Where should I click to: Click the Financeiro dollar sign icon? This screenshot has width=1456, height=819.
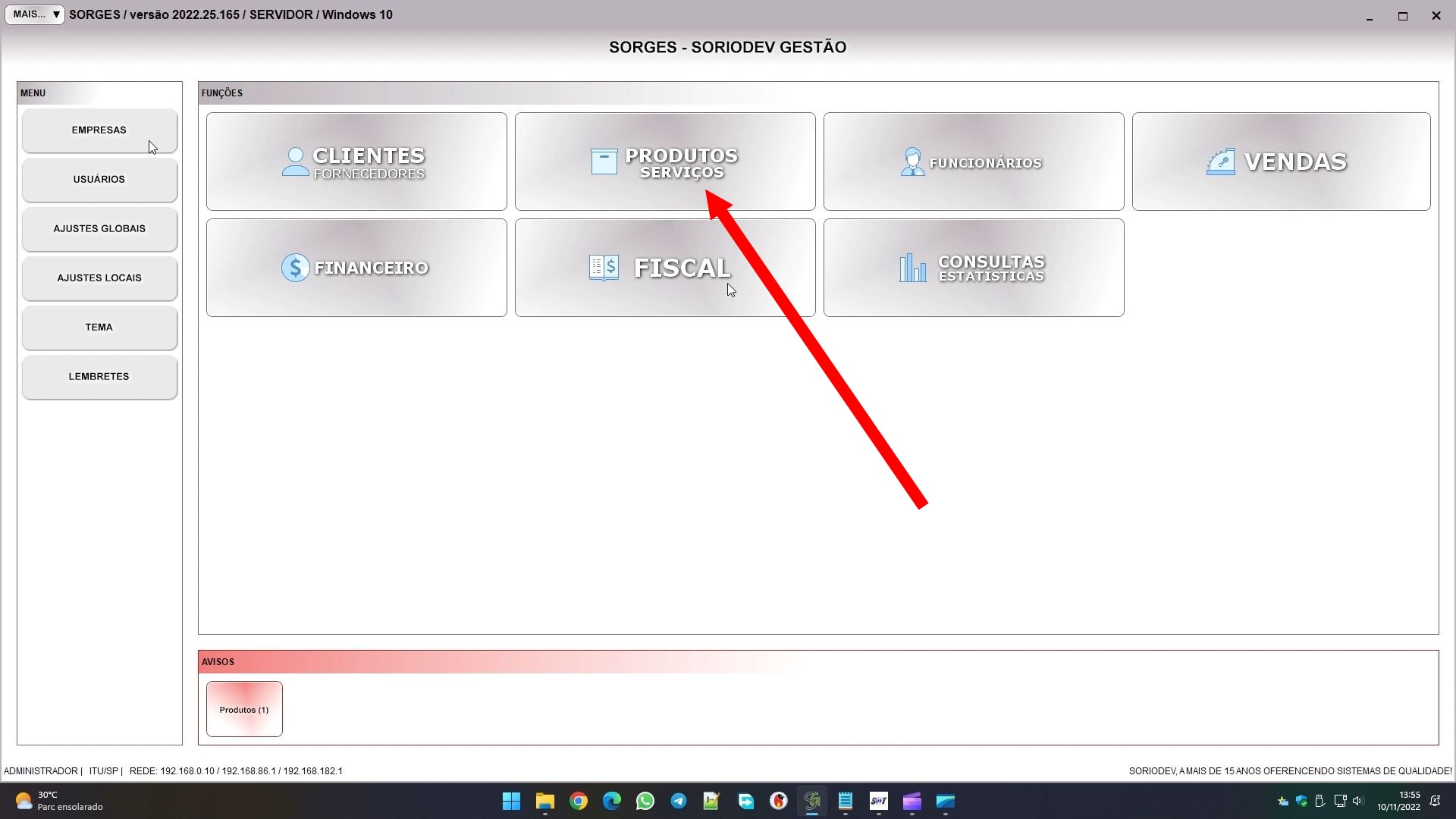click(x=295, y=268)
